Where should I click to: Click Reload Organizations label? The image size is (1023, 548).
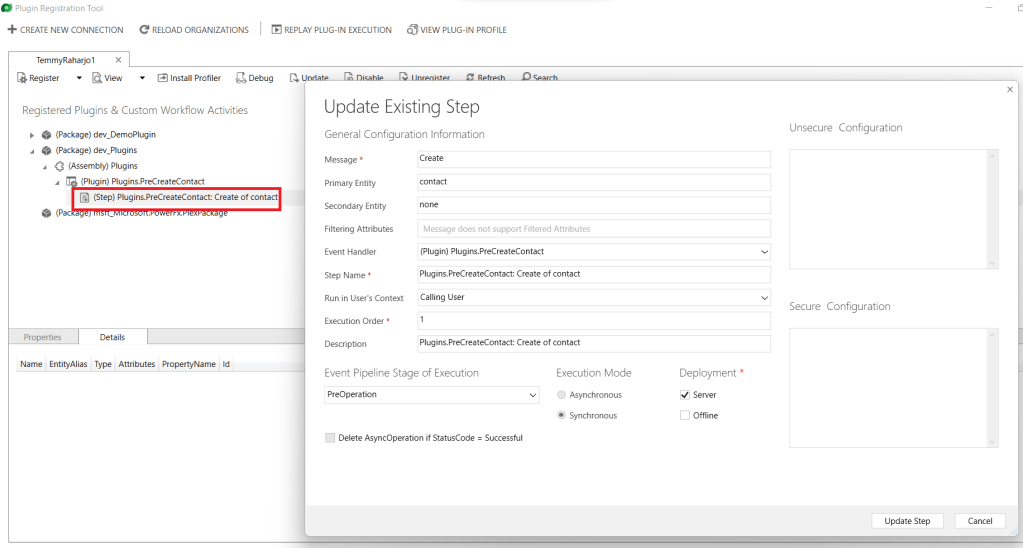point(200,30)
